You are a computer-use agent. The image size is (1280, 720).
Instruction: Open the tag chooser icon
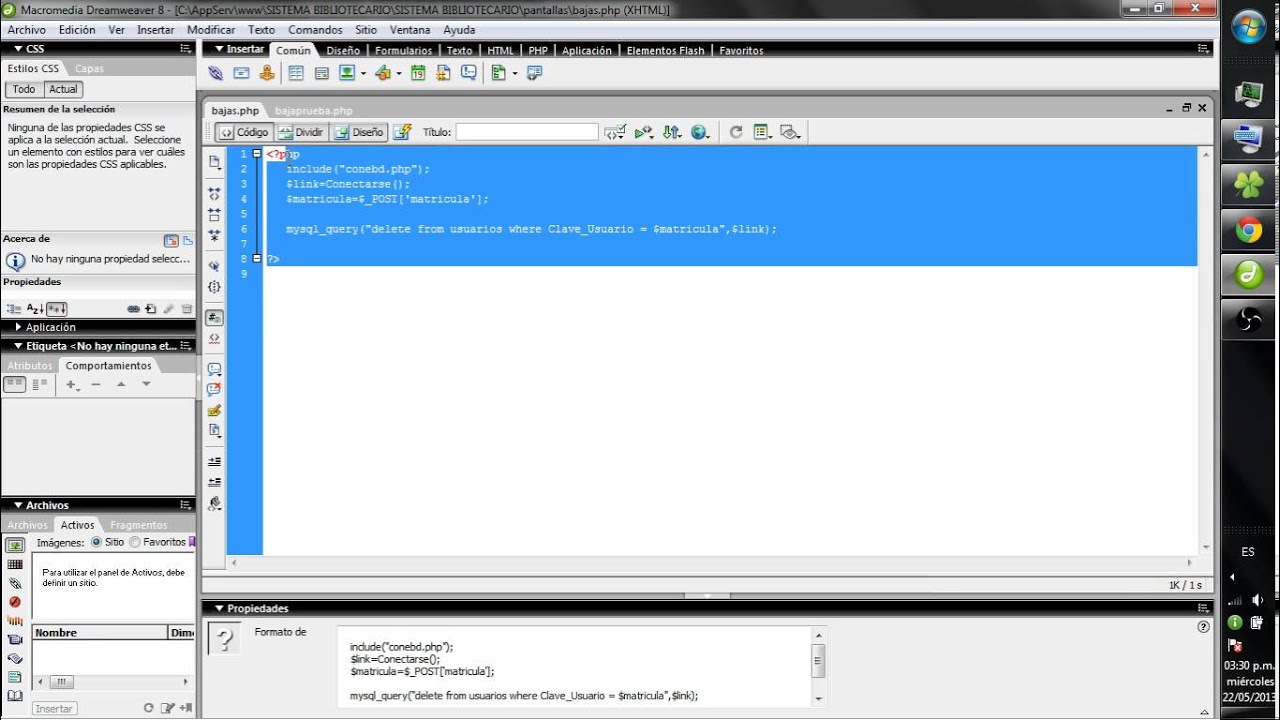[x=534, y=73]
